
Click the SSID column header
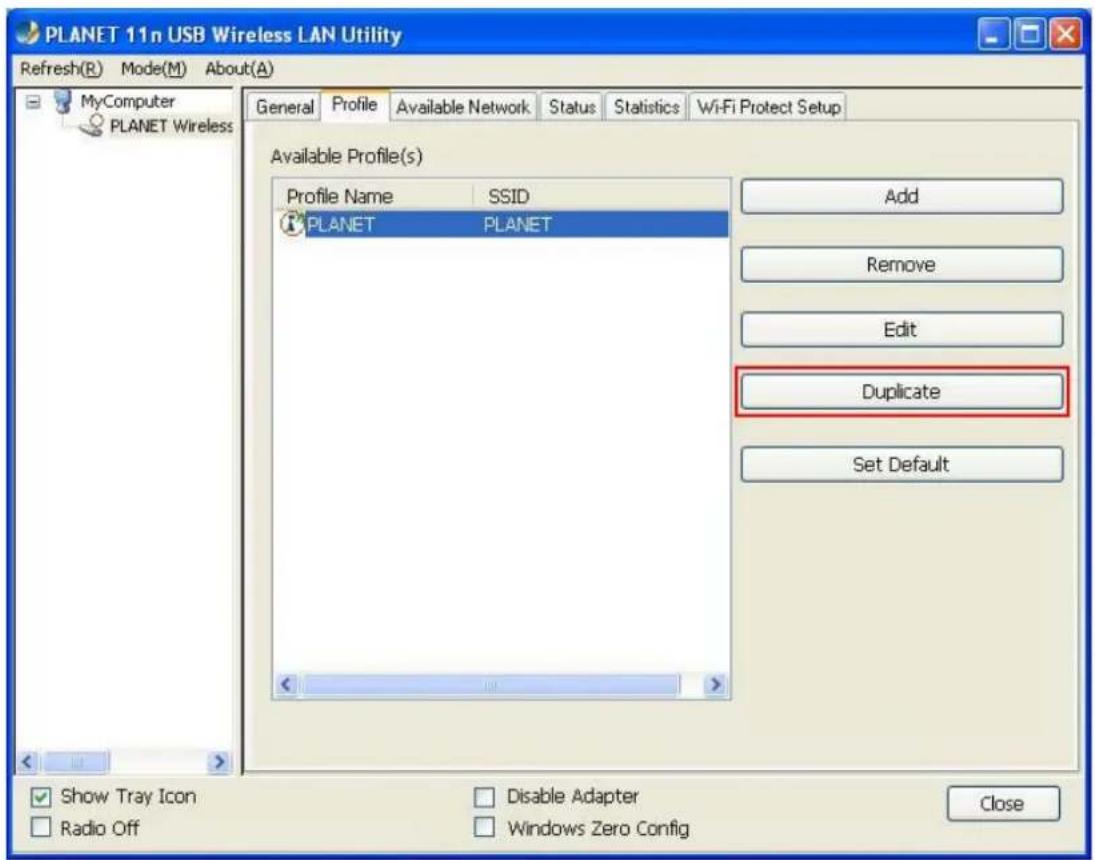(602, 196)
